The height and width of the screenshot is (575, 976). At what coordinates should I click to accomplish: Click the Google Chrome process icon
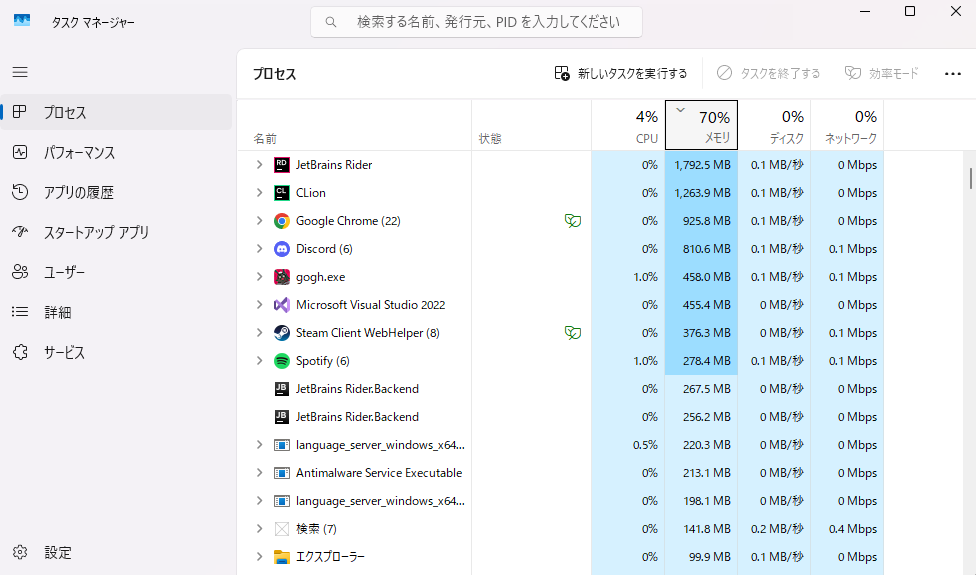pyautogui.click(x=282, y=221)
